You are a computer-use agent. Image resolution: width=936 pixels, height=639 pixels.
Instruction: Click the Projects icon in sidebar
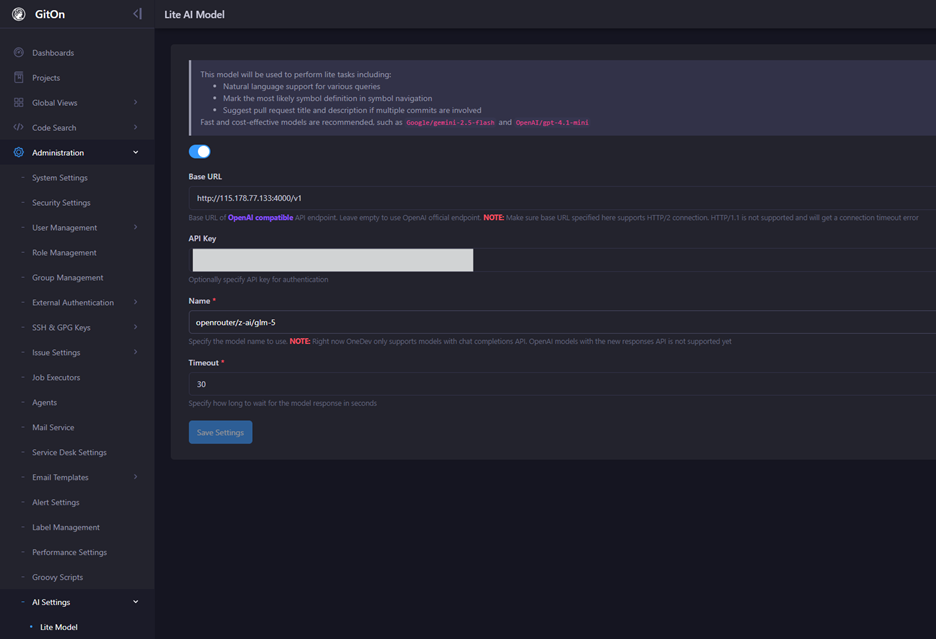[18, 77]
